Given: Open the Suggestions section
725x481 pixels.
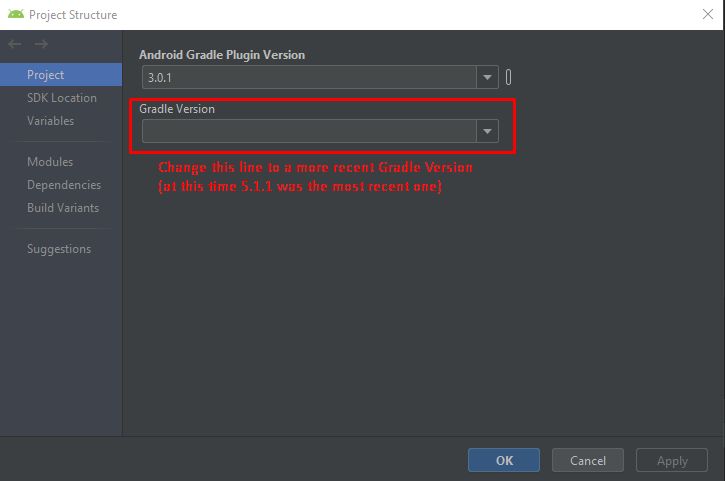Looking at the screenshot, I should (x=59, y=249).
